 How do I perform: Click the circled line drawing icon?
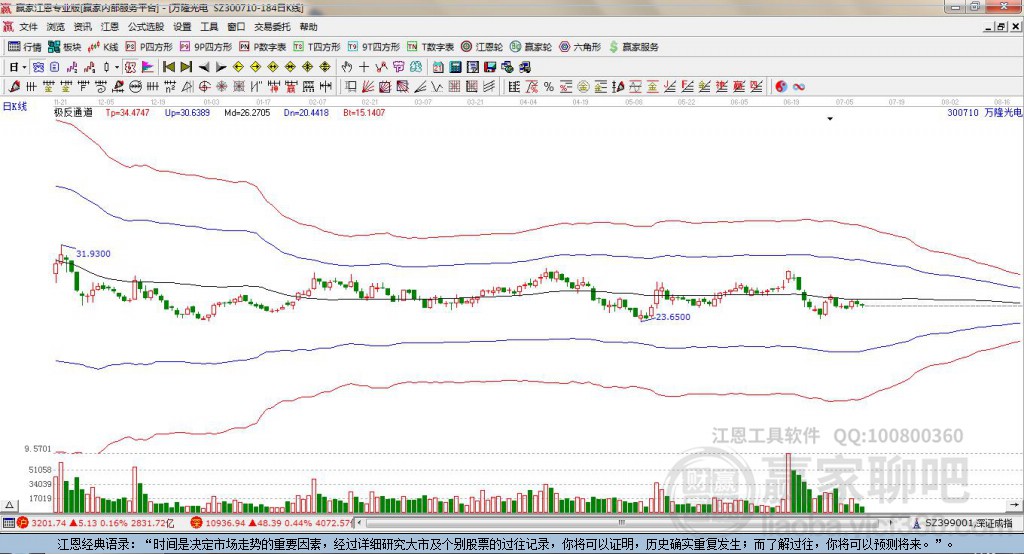[x=136, y=86]
